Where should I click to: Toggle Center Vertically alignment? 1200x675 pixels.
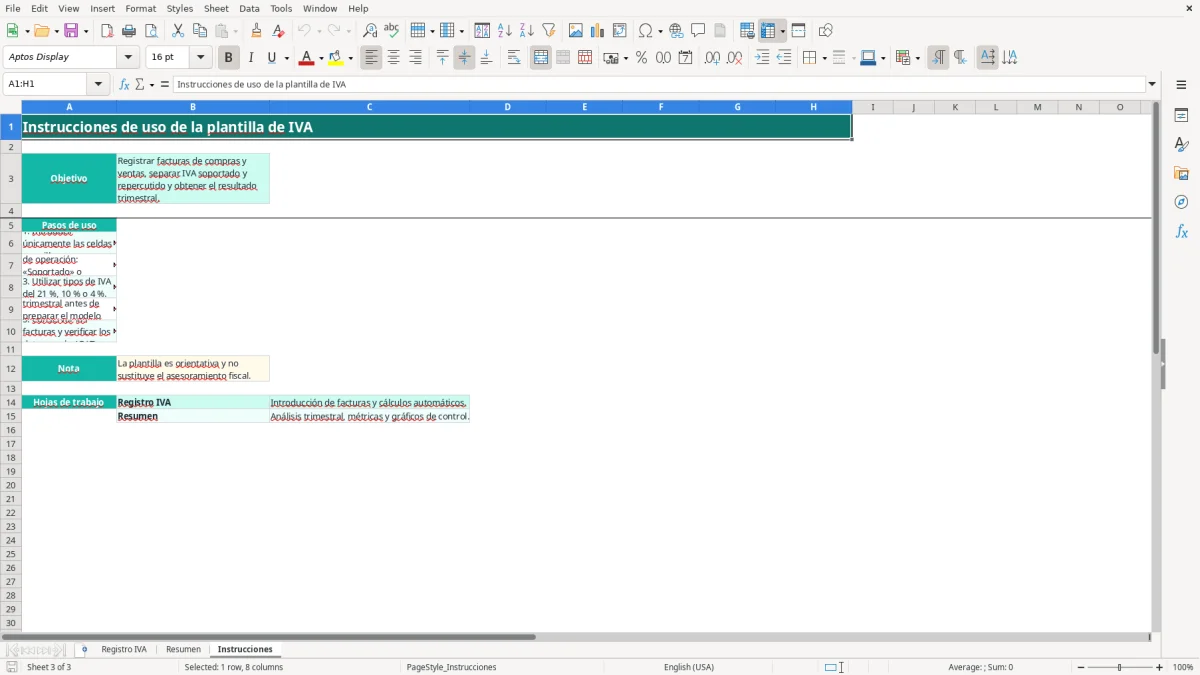click(x=464, y=58)
